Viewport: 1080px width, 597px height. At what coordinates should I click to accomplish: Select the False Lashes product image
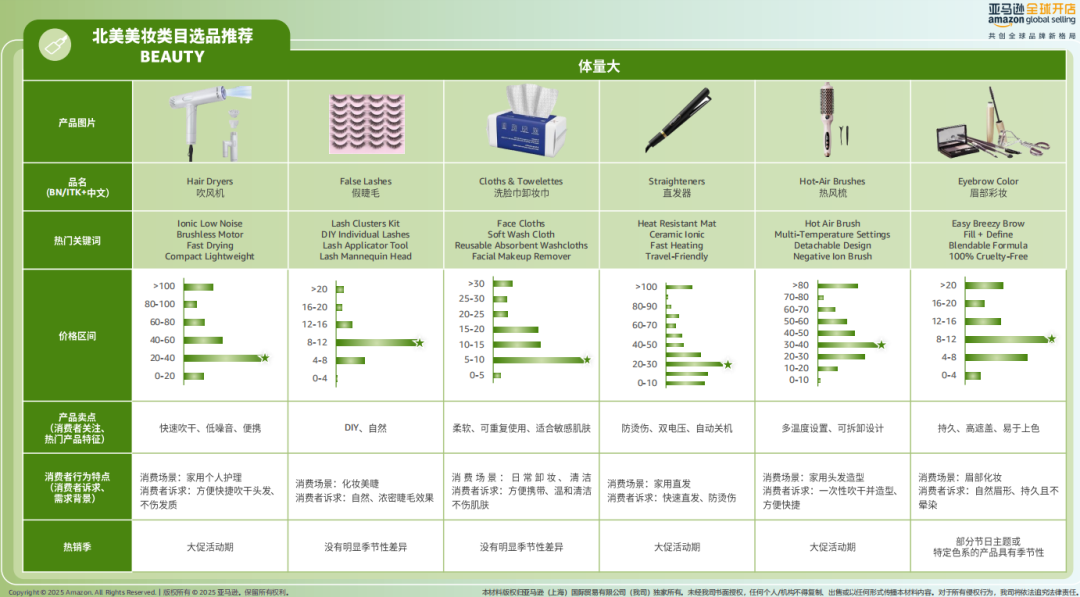pos(366,120)
